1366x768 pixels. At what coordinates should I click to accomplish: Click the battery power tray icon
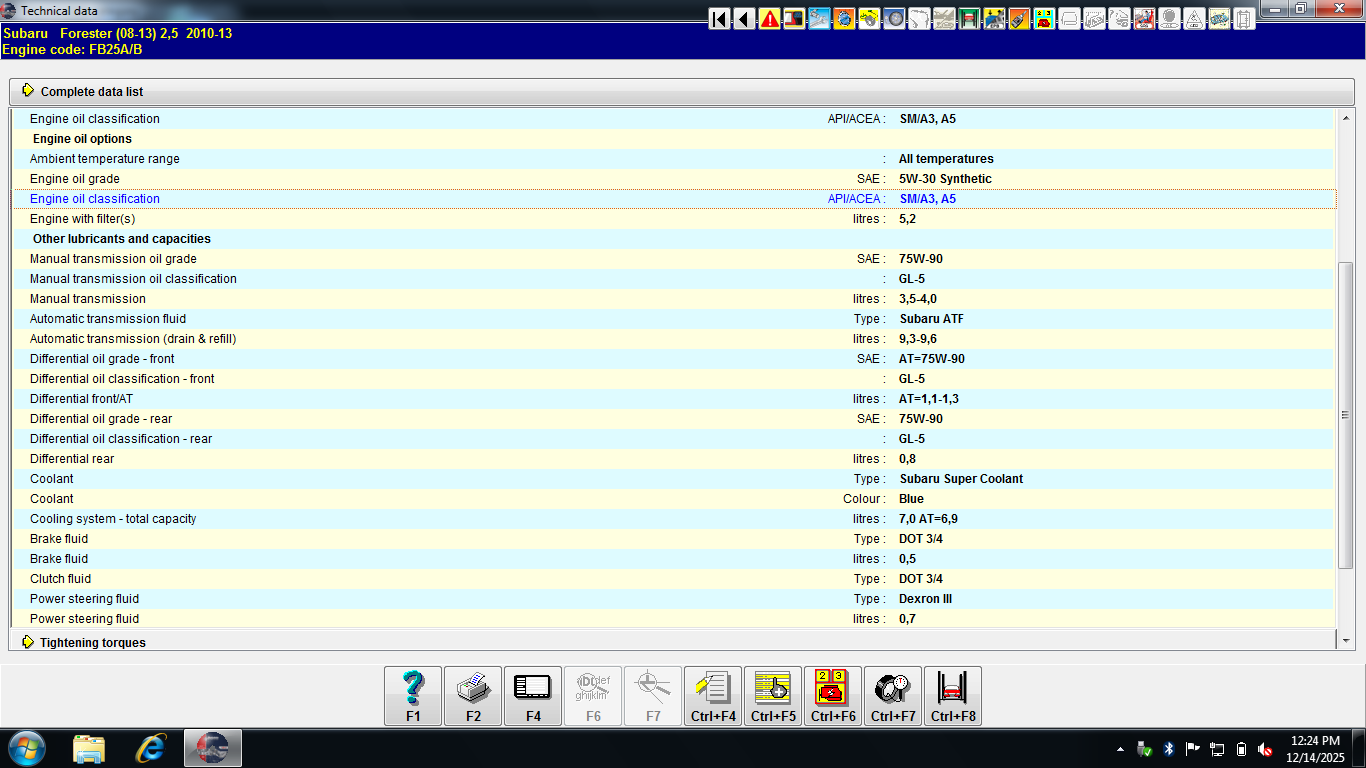[x=1241, y=749]
